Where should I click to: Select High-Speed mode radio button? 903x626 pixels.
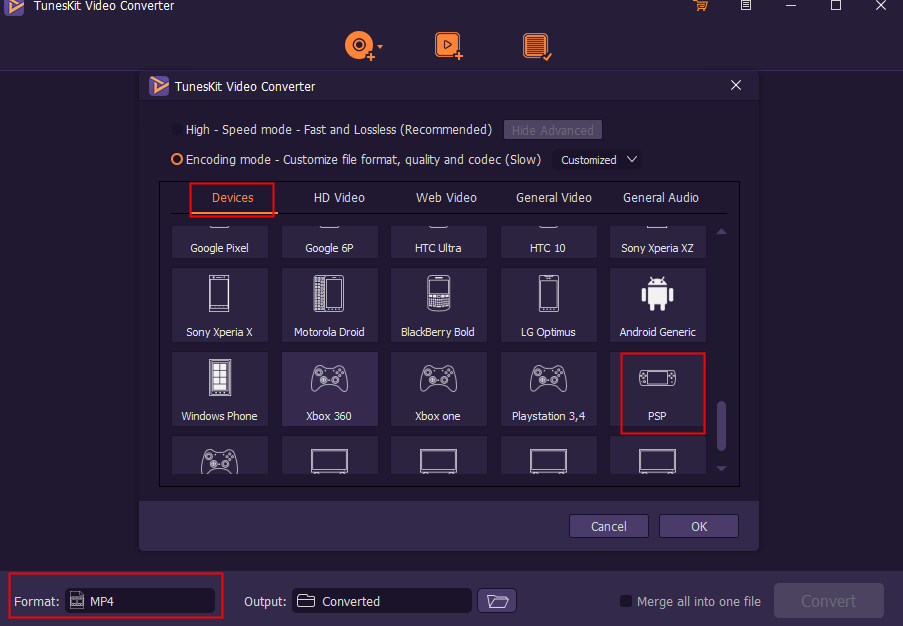177,130
